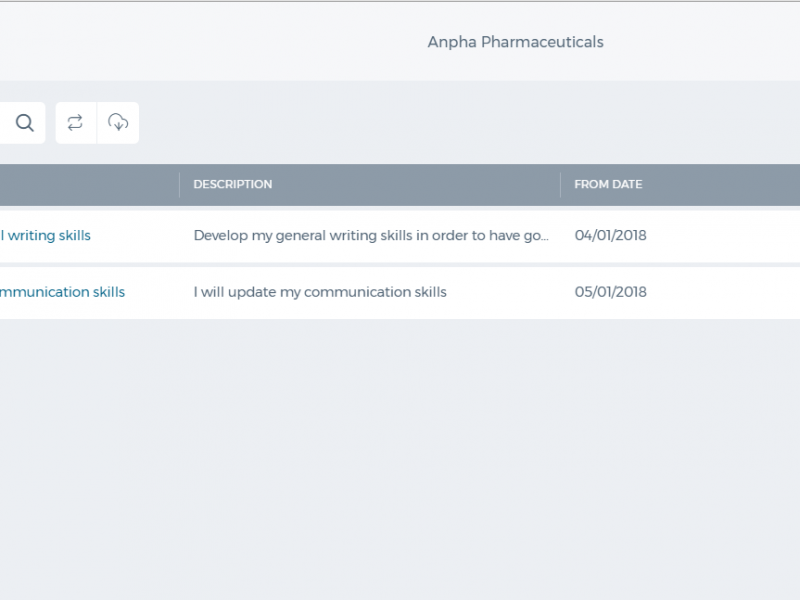Click the 04/01/2018 from date cell

(610, 235)
